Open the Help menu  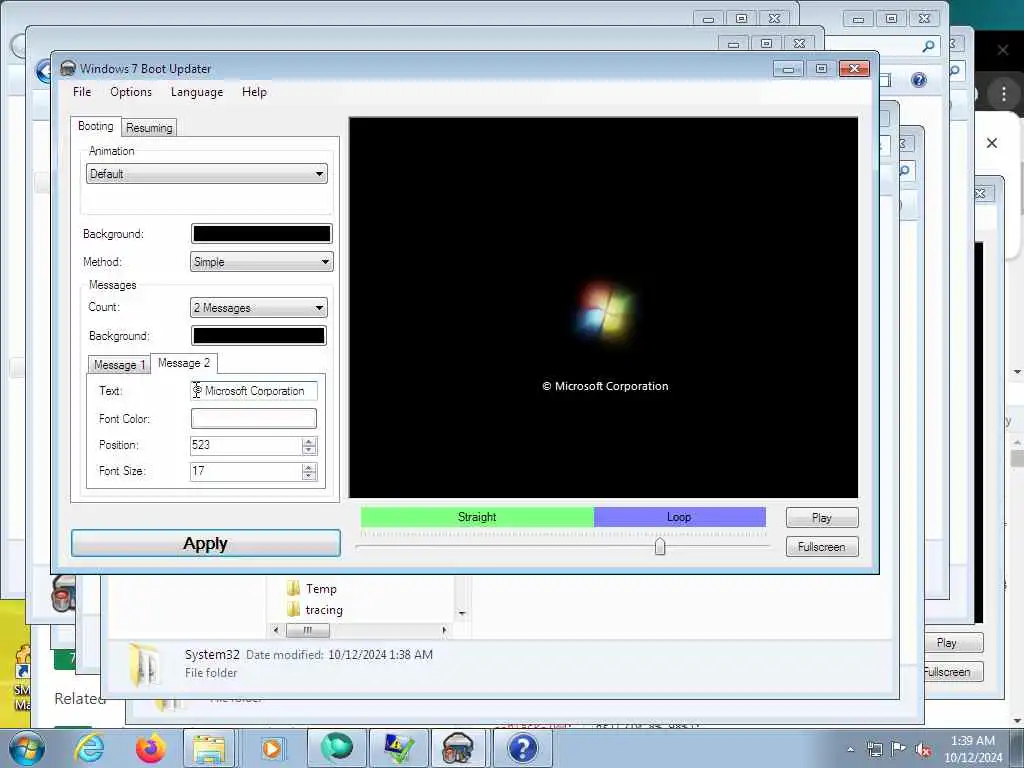pyautogui.click(x=254, y=92)
